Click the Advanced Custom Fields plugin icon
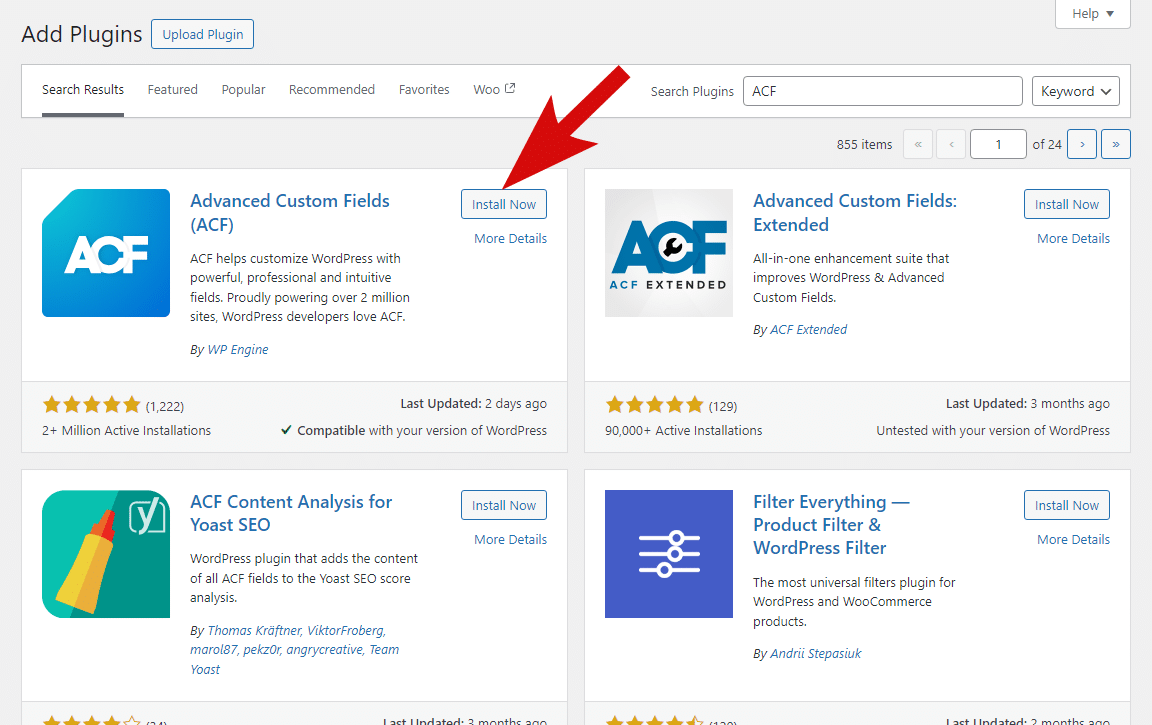Viewport: 1152px width, 725px height. [106, 253]
